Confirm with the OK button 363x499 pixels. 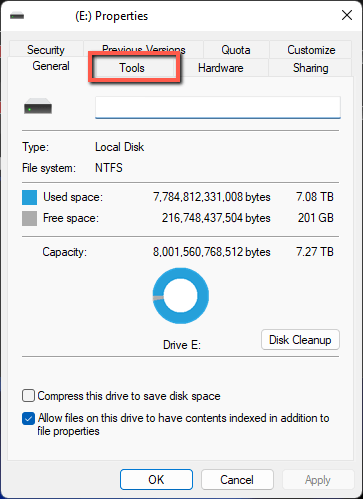point(156,480)
